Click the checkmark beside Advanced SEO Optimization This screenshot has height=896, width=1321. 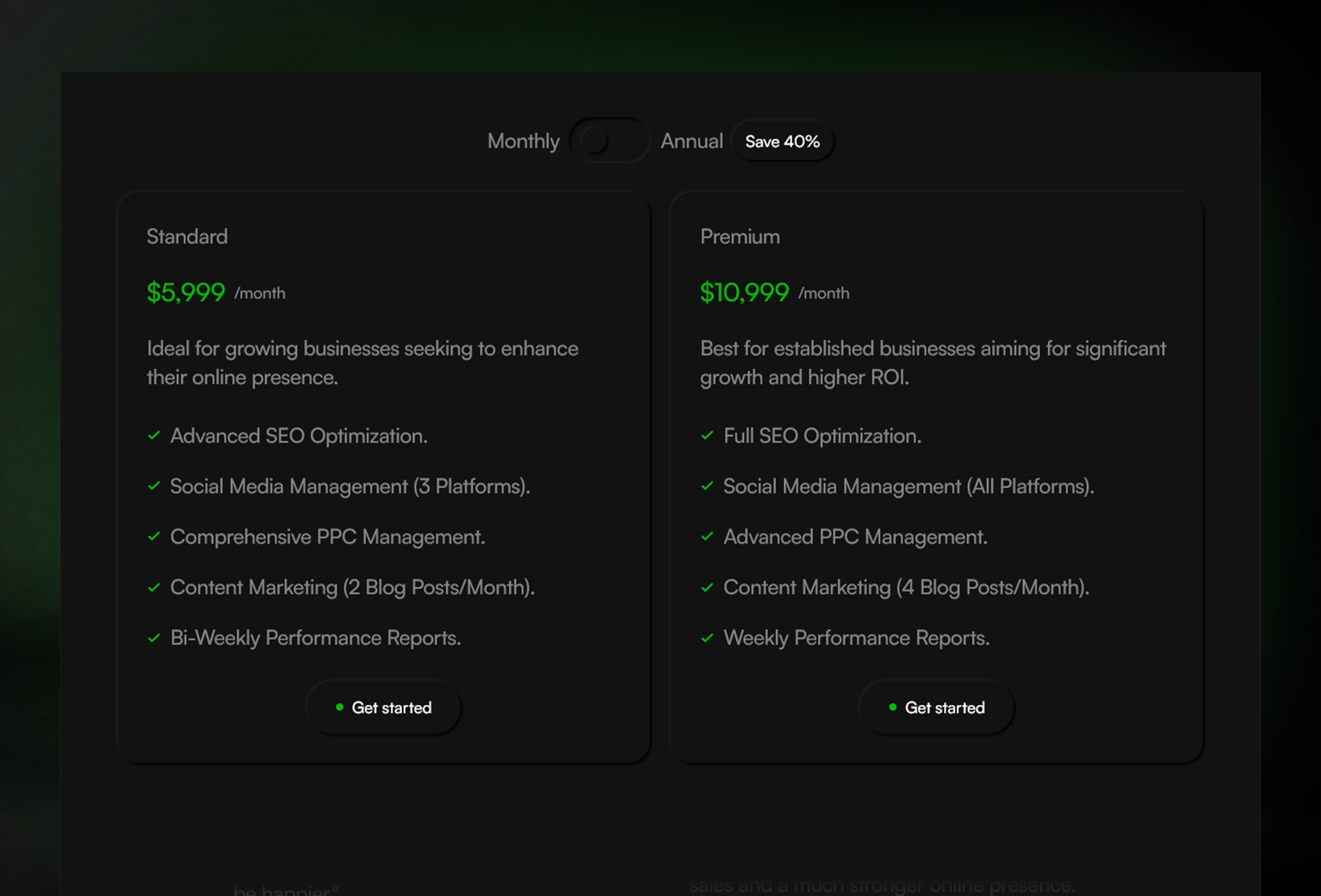click(x=153, y=435)
